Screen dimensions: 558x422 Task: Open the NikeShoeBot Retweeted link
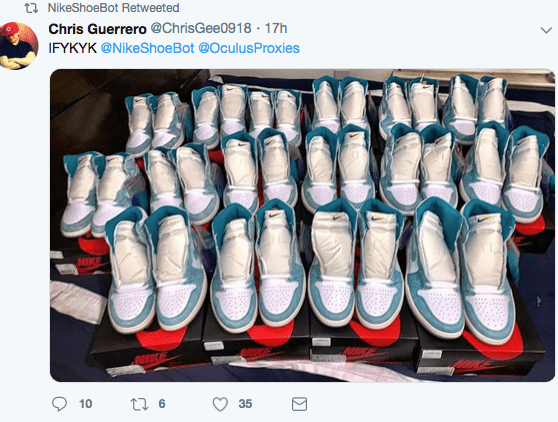[x=113, y=8]
